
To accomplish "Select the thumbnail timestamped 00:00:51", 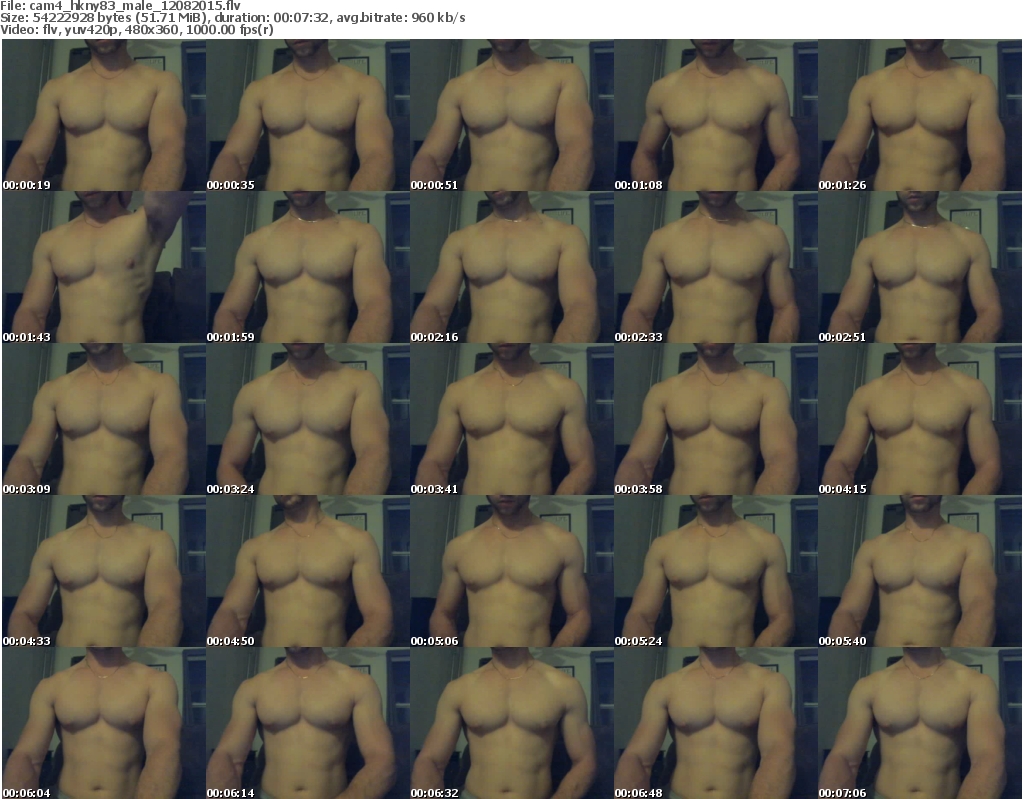I will coord(511,115).
